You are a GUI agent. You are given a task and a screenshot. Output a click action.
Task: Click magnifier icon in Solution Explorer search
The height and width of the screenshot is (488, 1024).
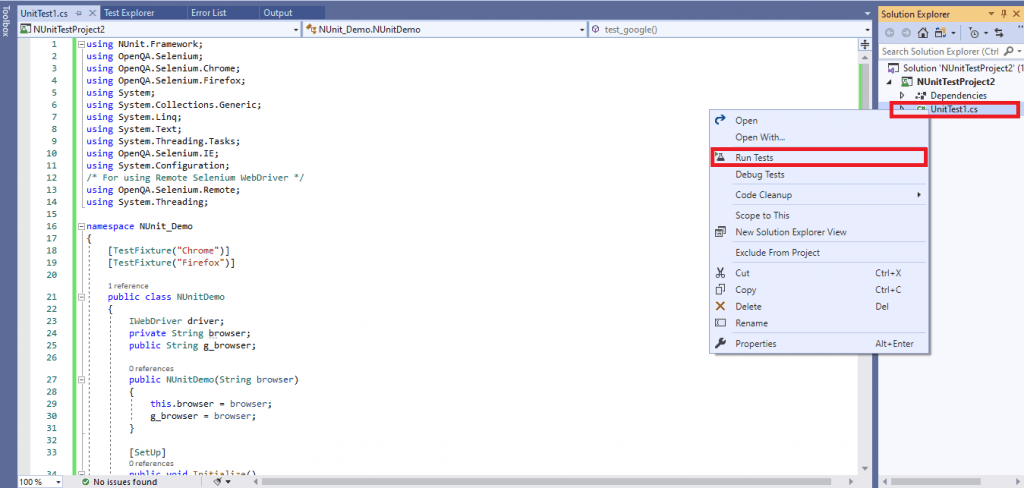1008,51
